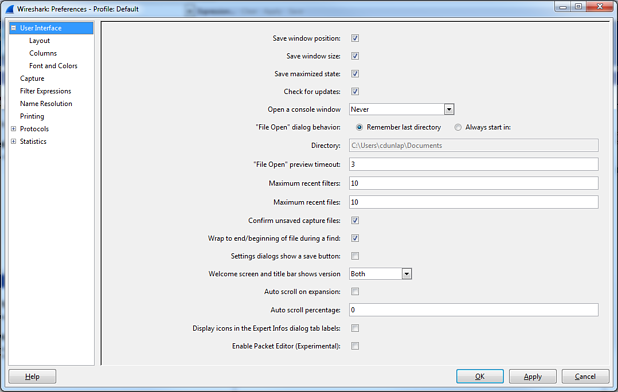Click Apply button
Viewport: 618px width, 392px height.
532,377
